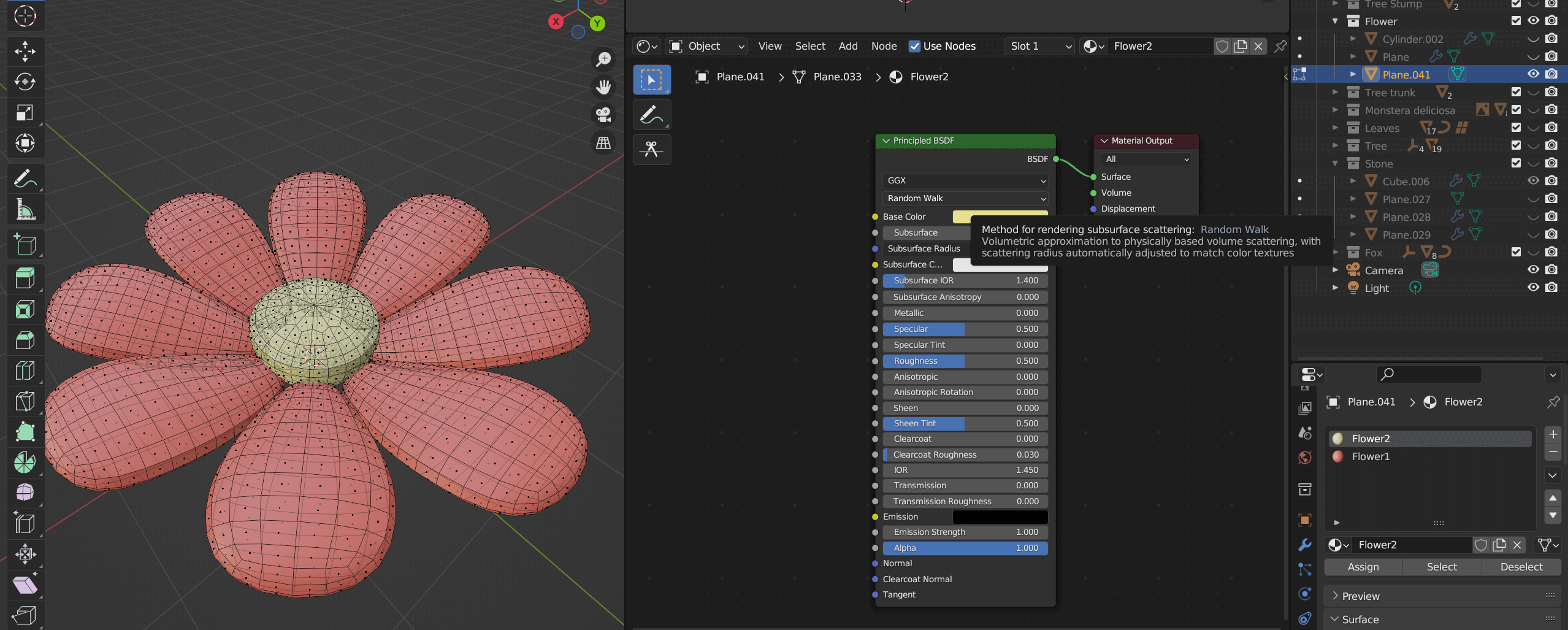Open the node editor View menu
The image size is (1568, 630).
[770, 46]
